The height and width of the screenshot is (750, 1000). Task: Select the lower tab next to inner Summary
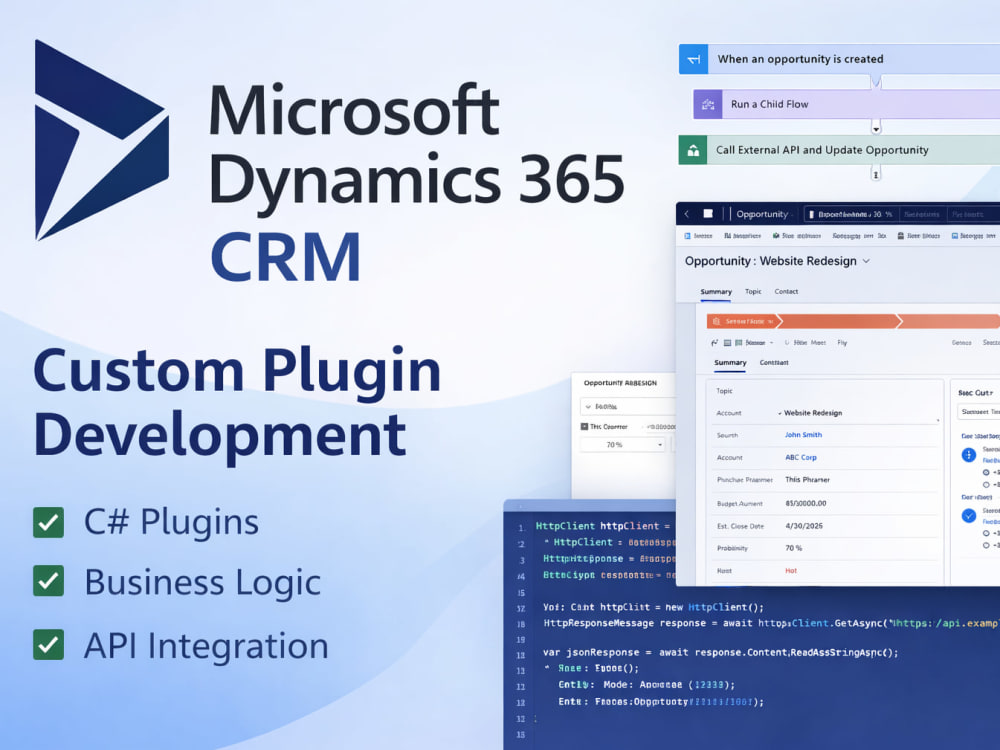774,362
